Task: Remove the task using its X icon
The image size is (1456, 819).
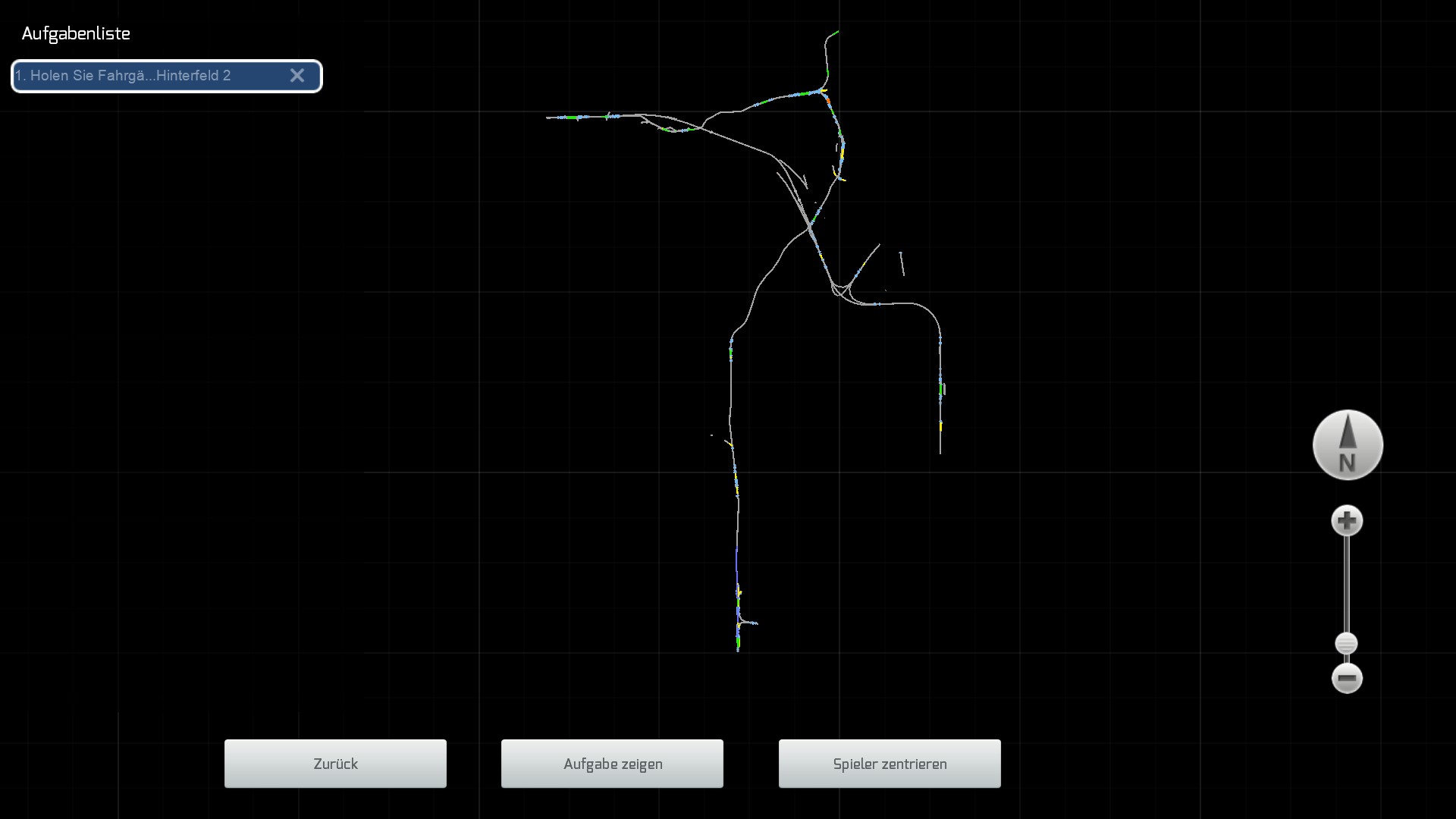Action: point(297,76)
